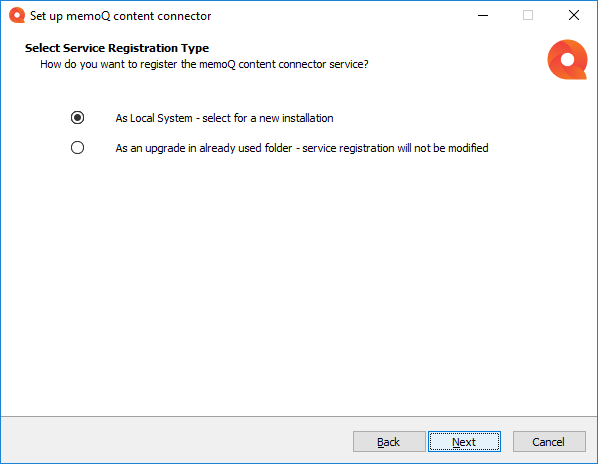Screen dimensions: 598x464
Task: Click the large orange memoQ logo
Action: coord(567,59)
